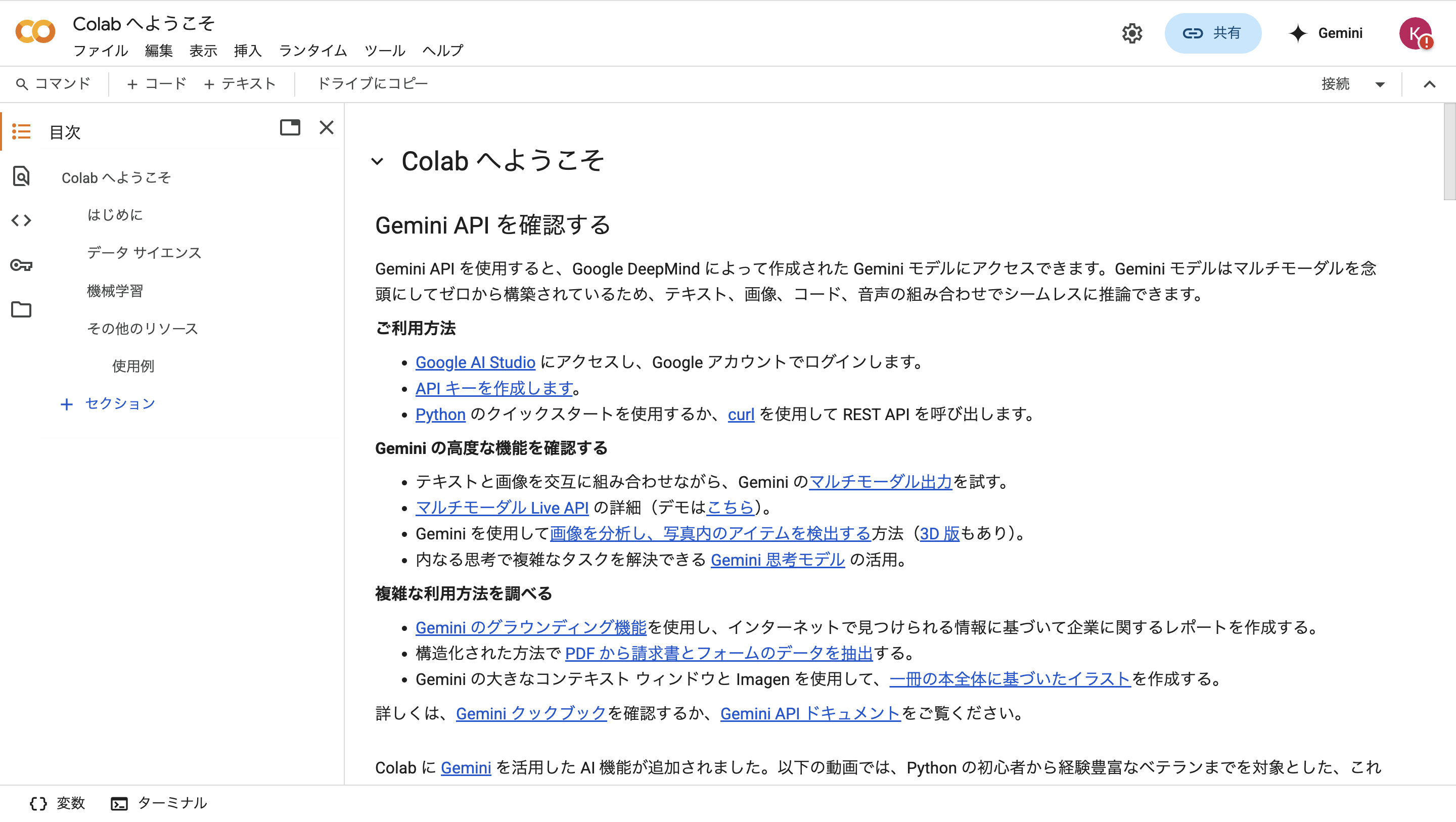Open the Google AI Studio link

pos(475,362)
